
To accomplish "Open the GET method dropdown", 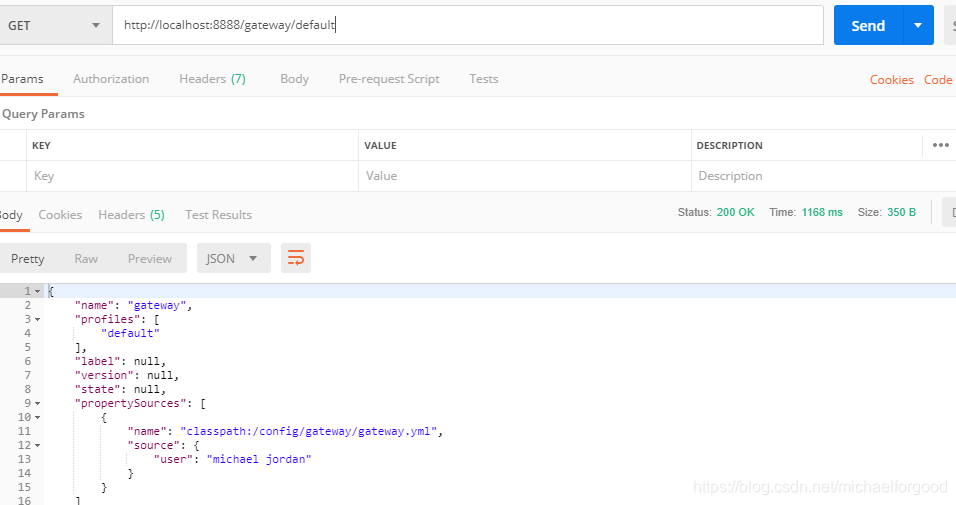I will pos(54,26).
